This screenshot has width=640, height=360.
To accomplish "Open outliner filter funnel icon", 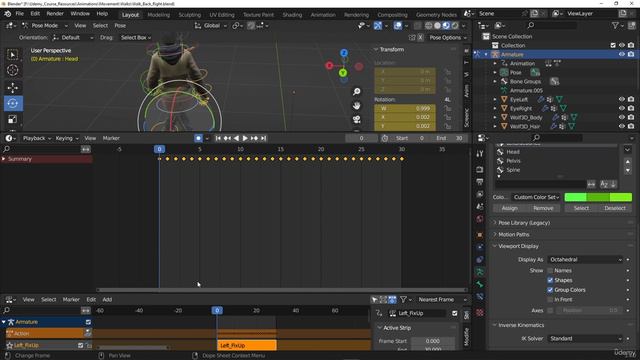I will [615, 25].
